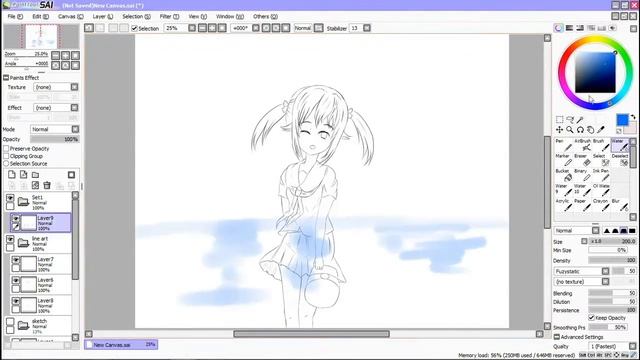Select Layer6 in layers list

point(41,284)
